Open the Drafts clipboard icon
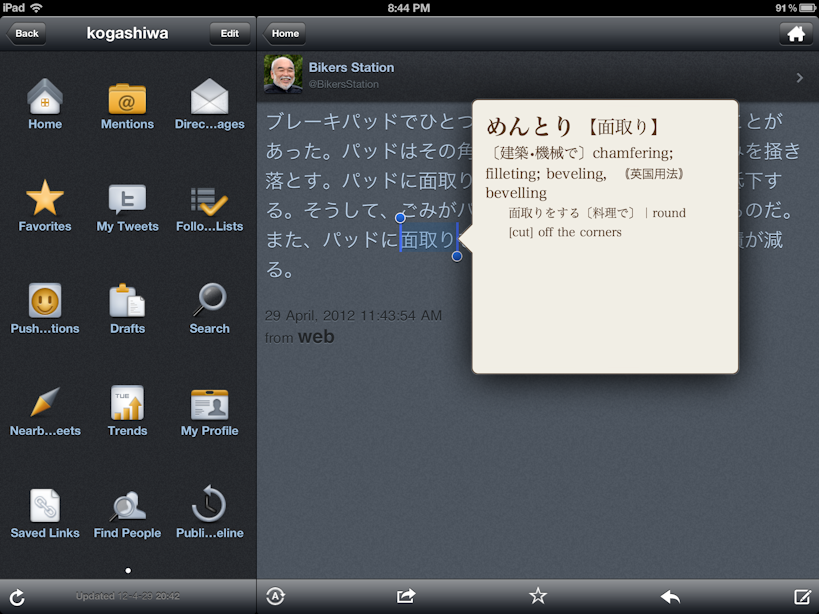Image resolution: width=819 pixels, height=614 pixels. 127,302
